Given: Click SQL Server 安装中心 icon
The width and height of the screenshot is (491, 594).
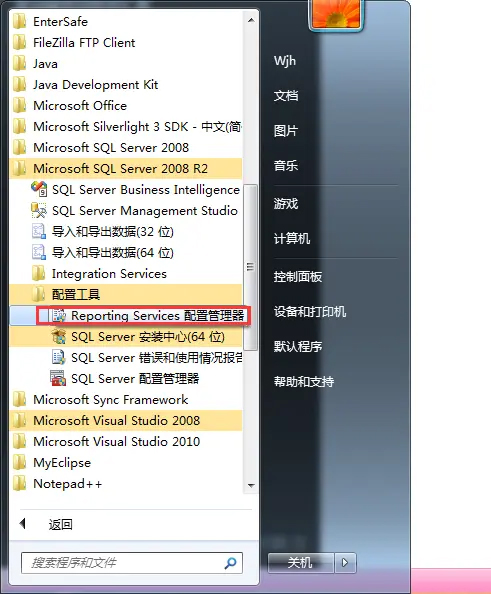Looking at the screenshot, I should tap(59, 336).
